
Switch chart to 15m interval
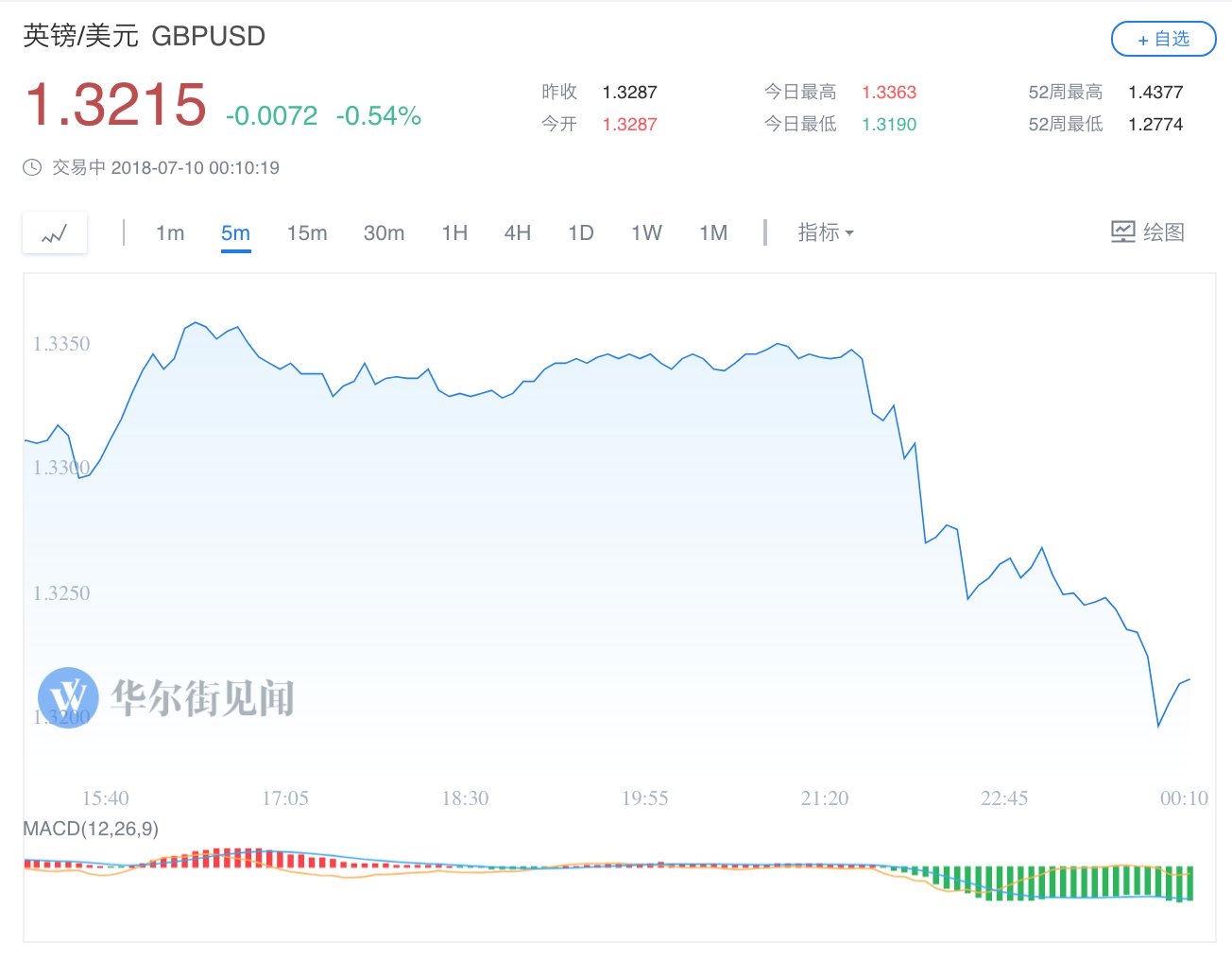coord(307,233)
